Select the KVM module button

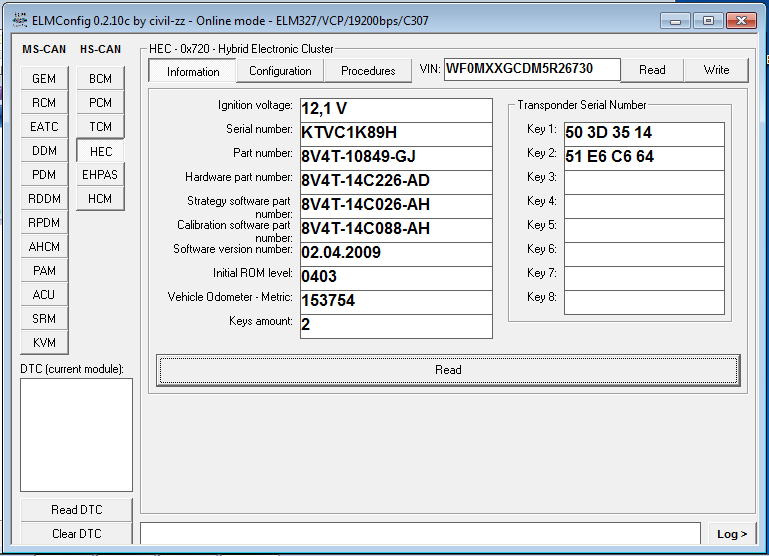coord(44,343)
